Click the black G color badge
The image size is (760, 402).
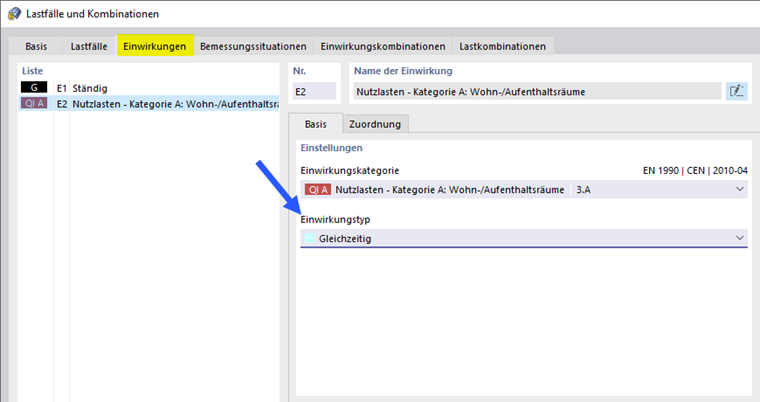coord(34,88)
